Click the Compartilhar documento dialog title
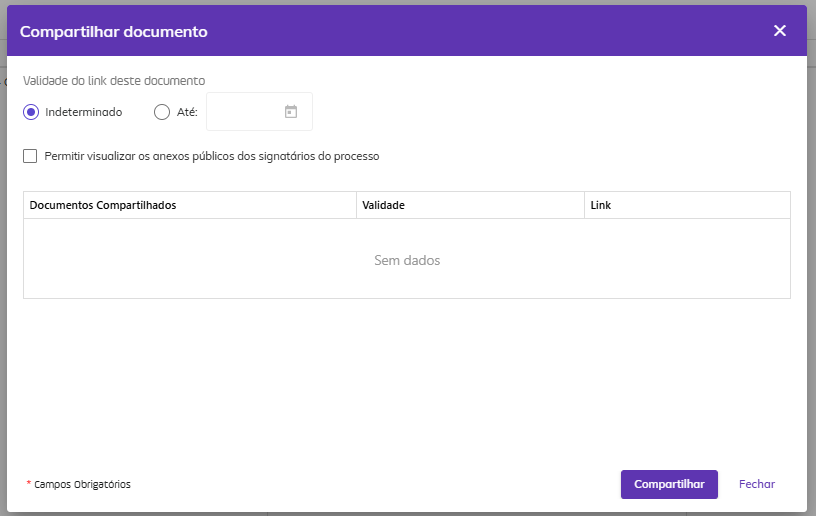 113,31
